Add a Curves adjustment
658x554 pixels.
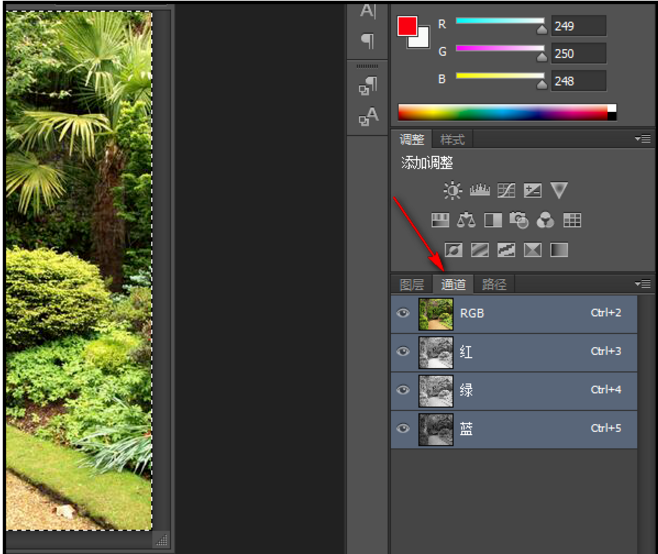[x=506, y=191]
